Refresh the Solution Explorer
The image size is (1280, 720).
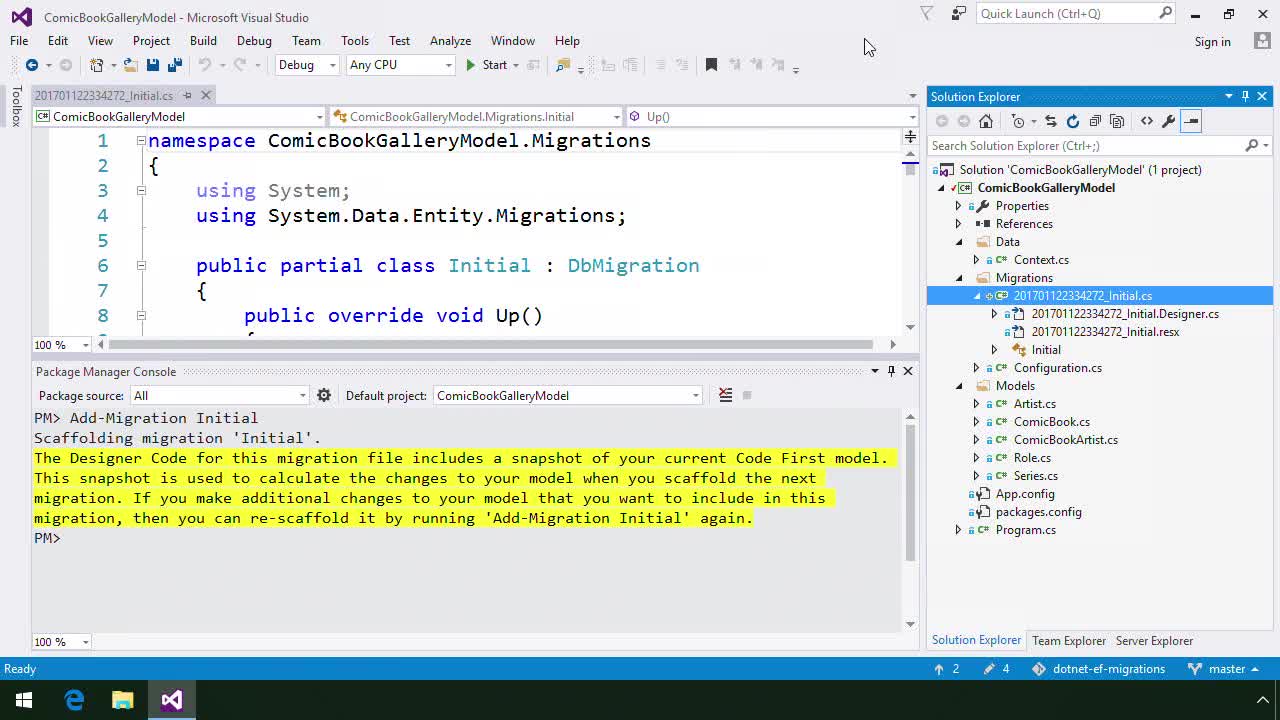[x=1073, y=121]
